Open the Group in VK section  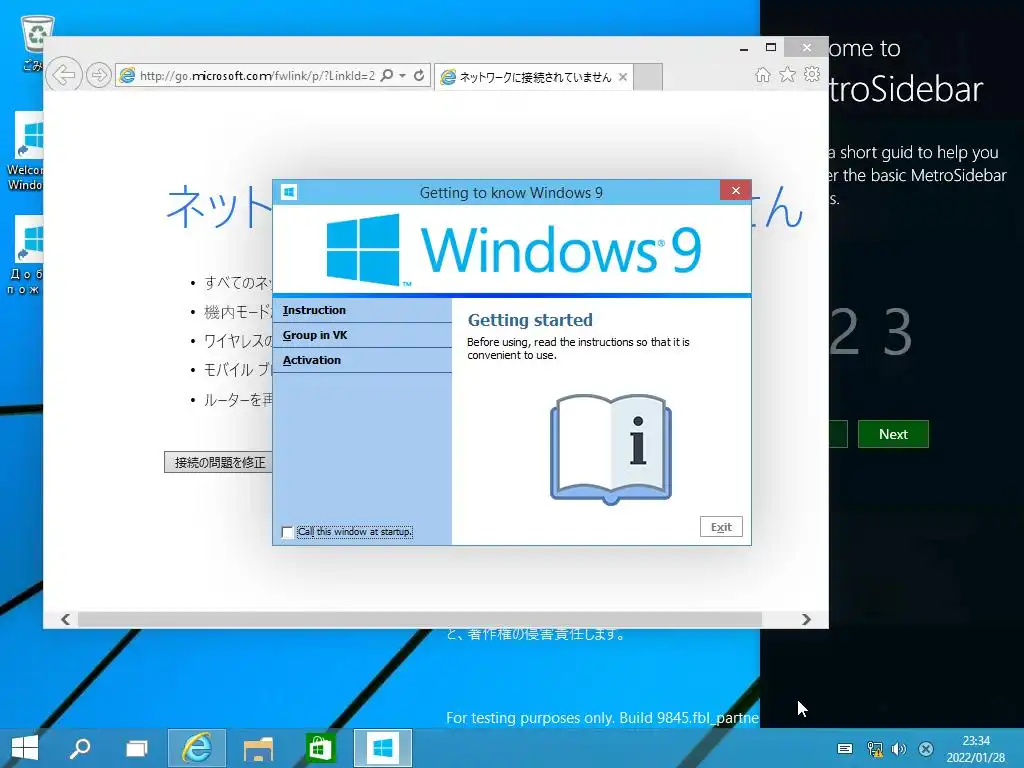coord(362,335)
